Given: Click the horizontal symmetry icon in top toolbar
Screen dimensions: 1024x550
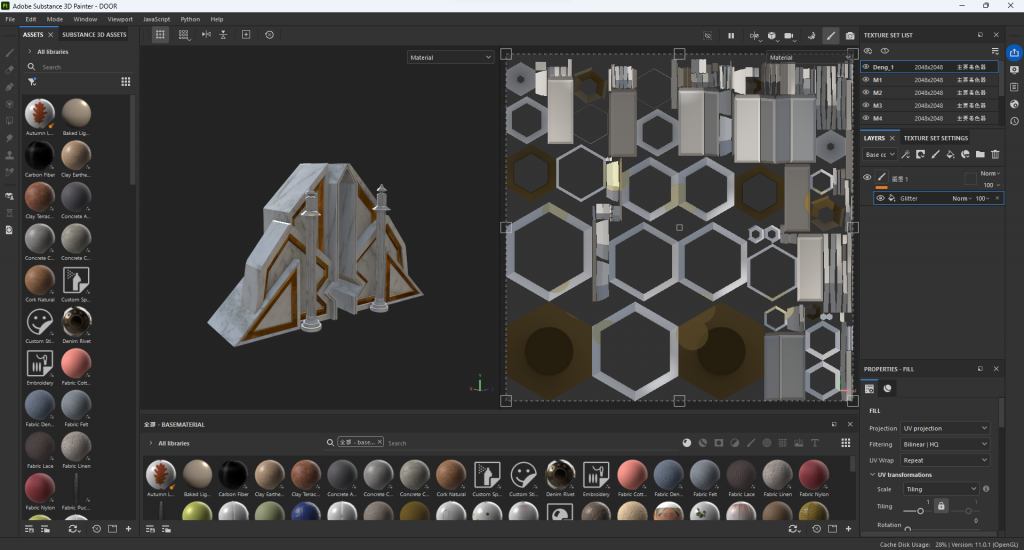Looking at the screenshot, I should [x=207, y=35].
